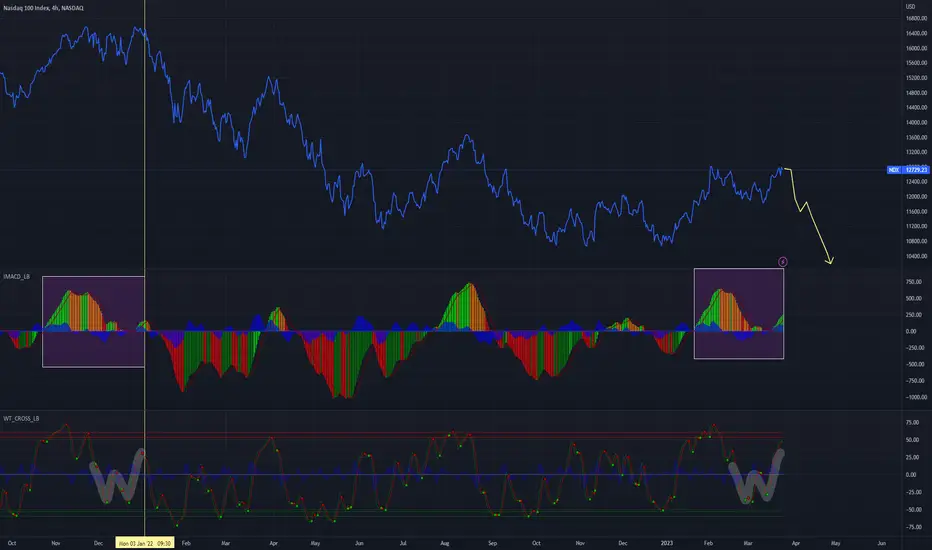Screen dimensions: 932x550
Task: Click the IMACD_LB indicator label
Action: coord(17,277)
